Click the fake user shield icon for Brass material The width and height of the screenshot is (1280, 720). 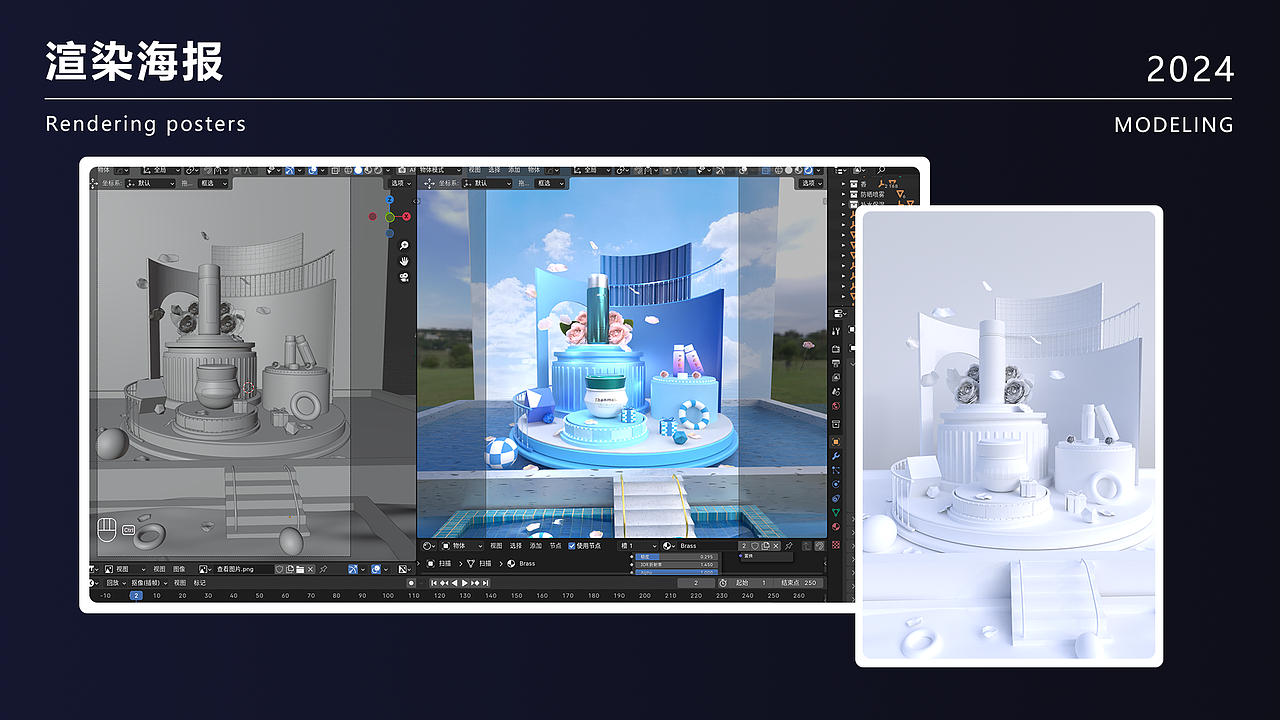(x=755, y=546)
